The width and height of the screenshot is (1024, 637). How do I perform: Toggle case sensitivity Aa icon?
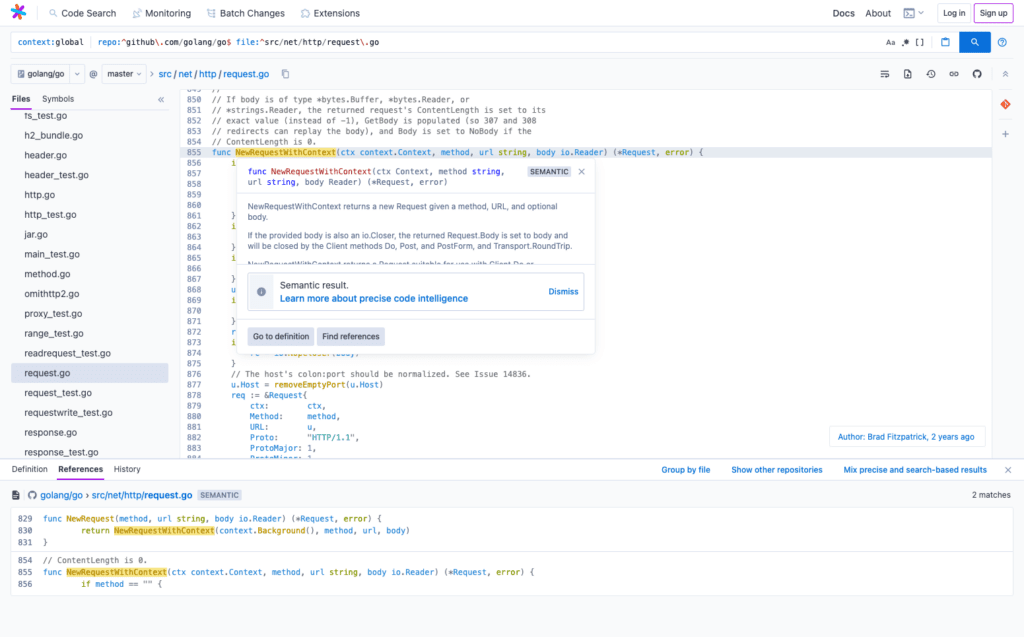click(x=890, y=42)
